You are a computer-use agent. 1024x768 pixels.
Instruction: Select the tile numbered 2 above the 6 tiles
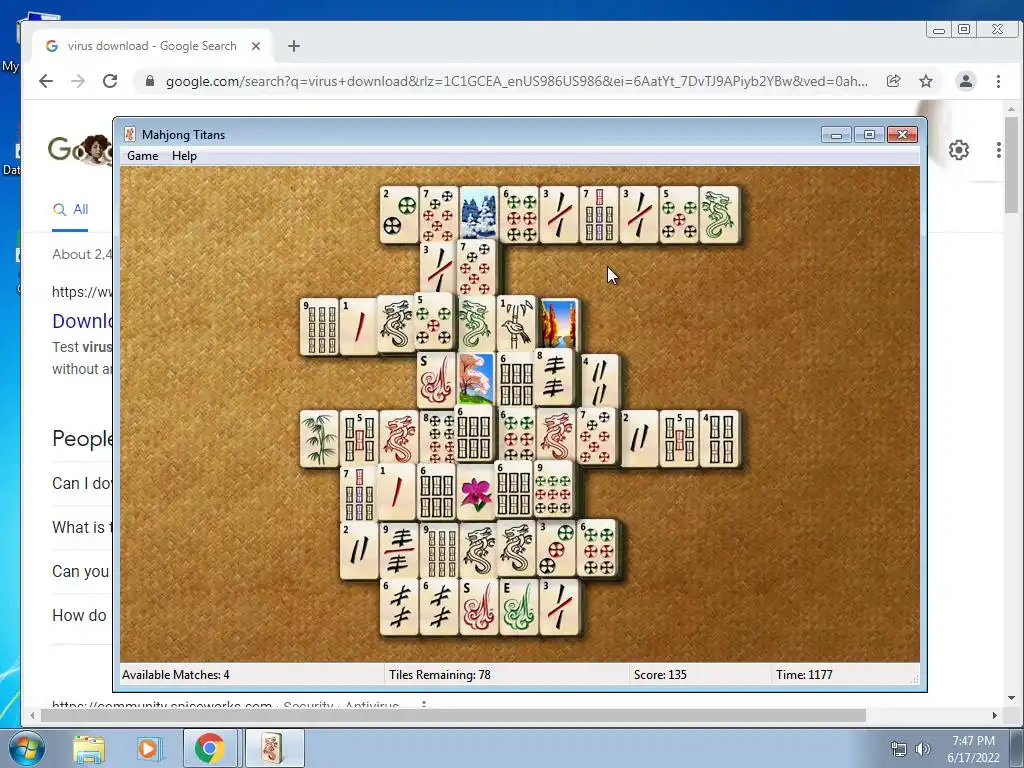tap(359, 551)
